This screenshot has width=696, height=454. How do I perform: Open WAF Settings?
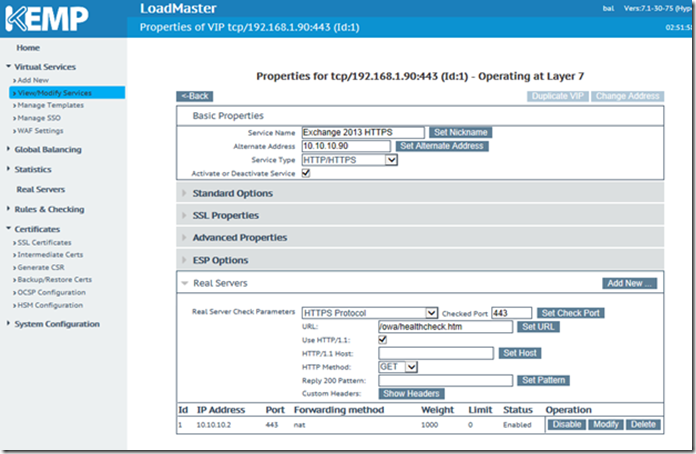40,130
